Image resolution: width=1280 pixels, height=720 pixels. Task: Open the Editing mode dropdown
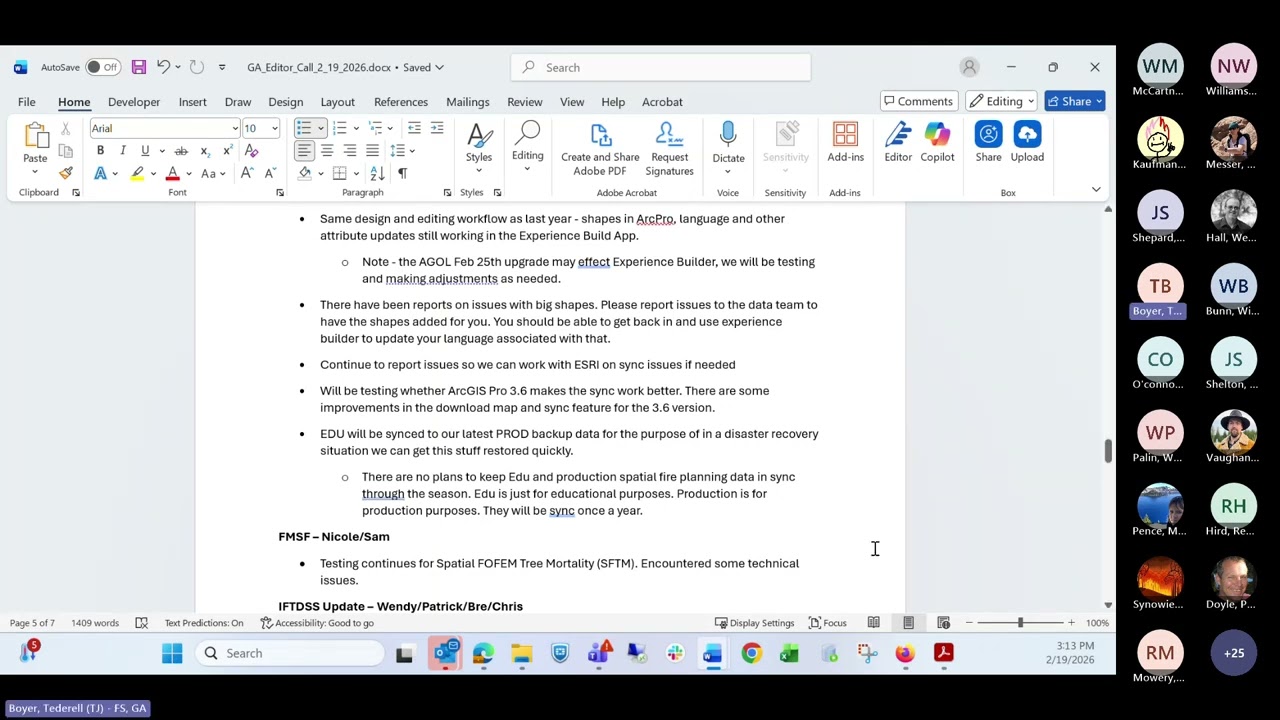1002,101
